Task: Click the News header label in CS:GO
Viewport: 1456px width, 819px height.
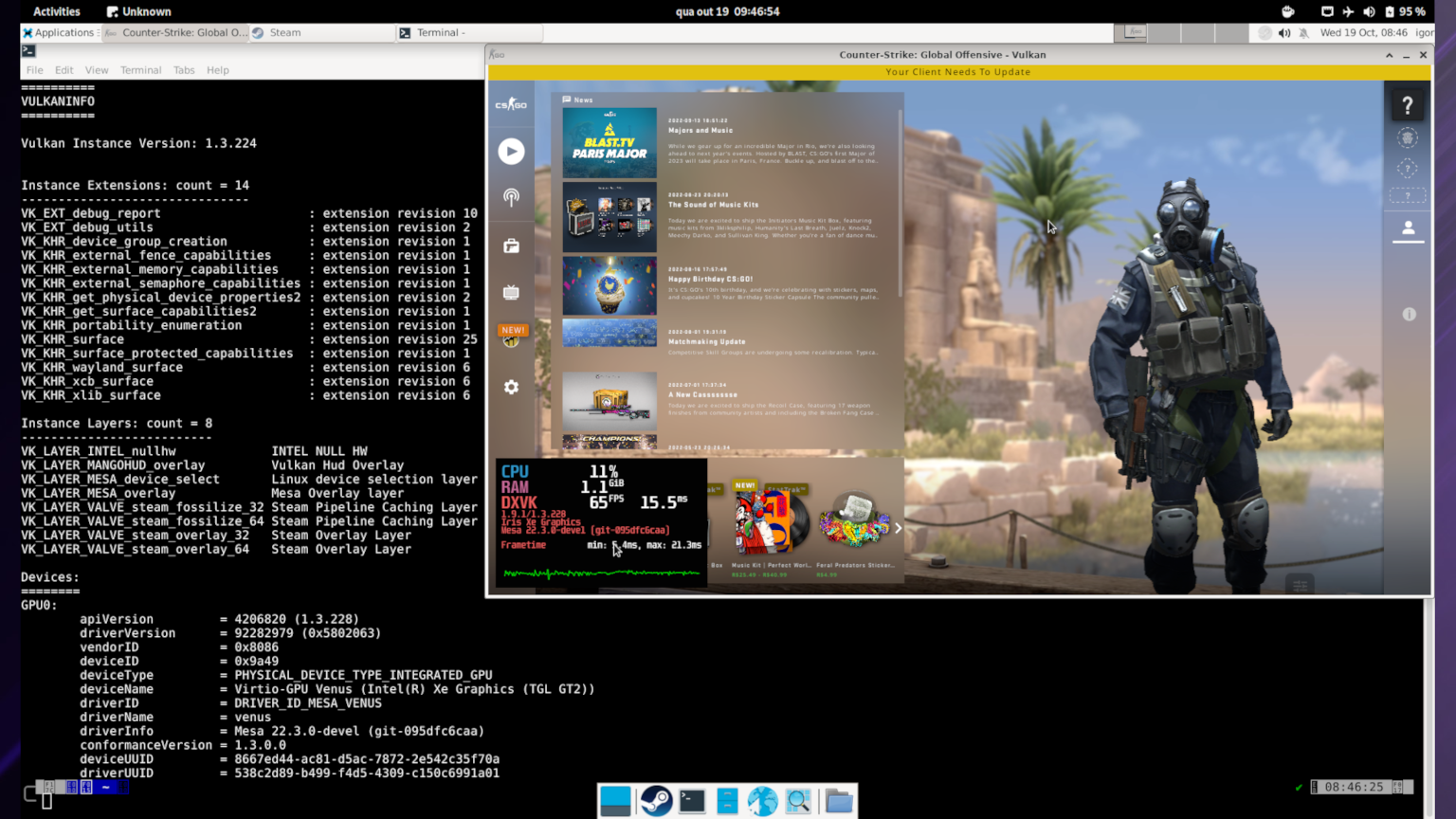Action: click(x=577, y=100)
